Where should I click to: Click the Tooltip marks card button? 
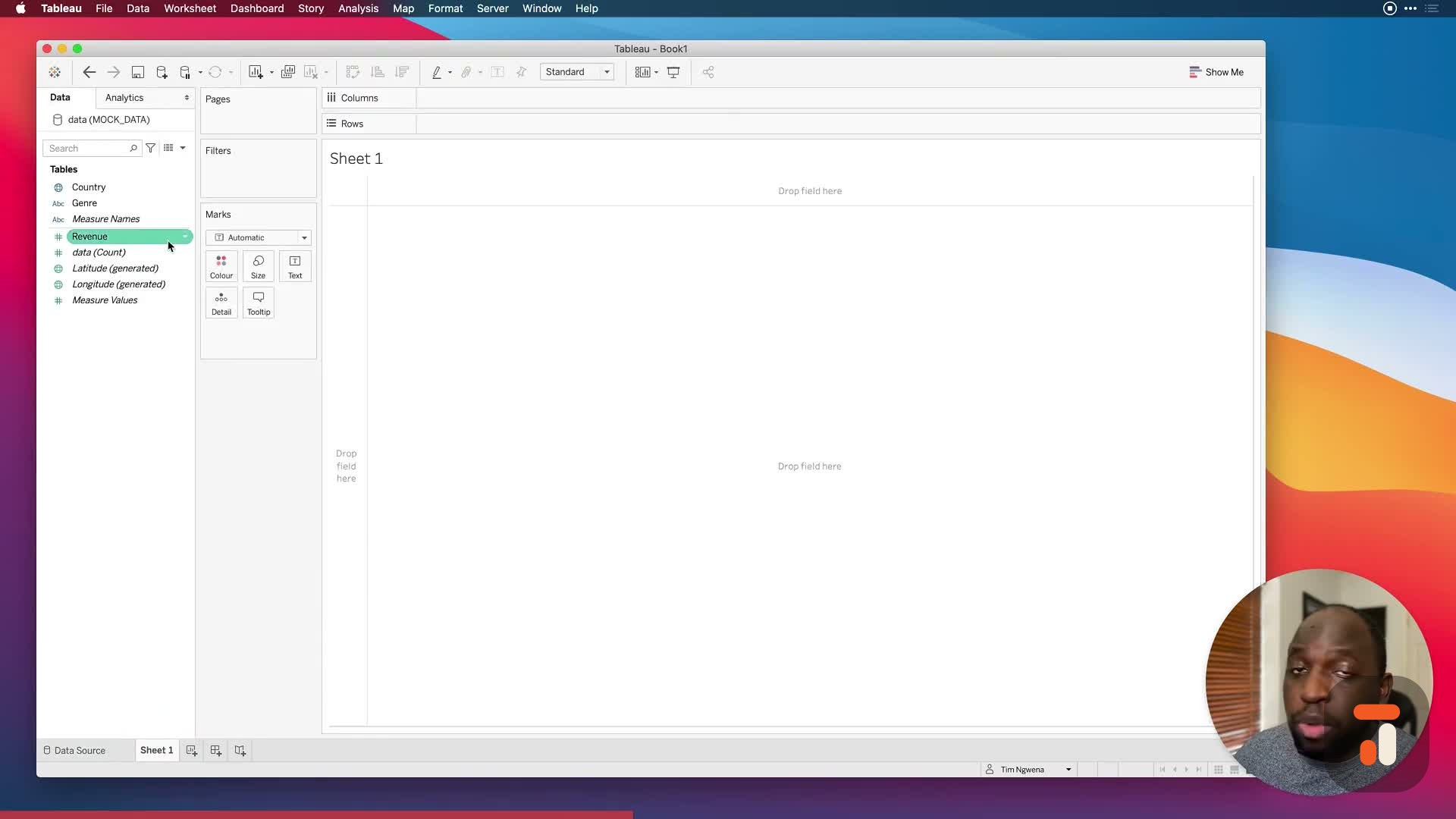pyautogui.click(x=259, y=303)
